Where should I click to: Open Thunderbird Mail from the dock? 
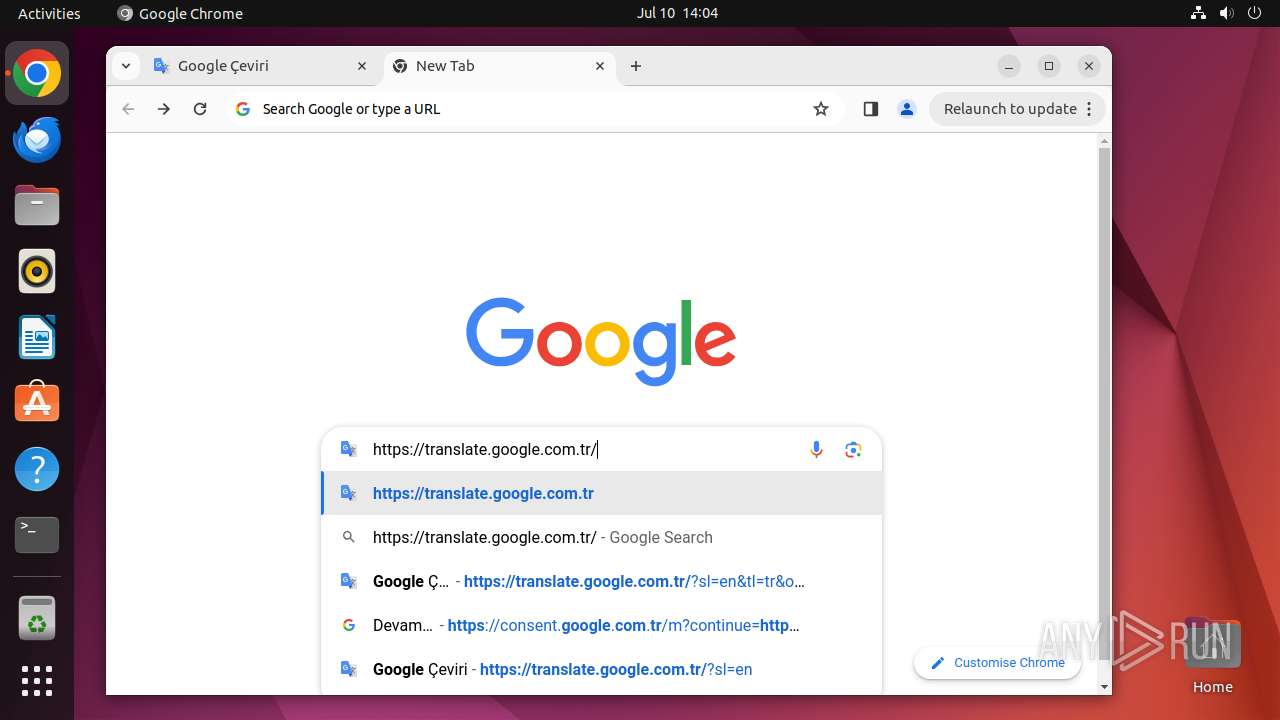point(37,140)
